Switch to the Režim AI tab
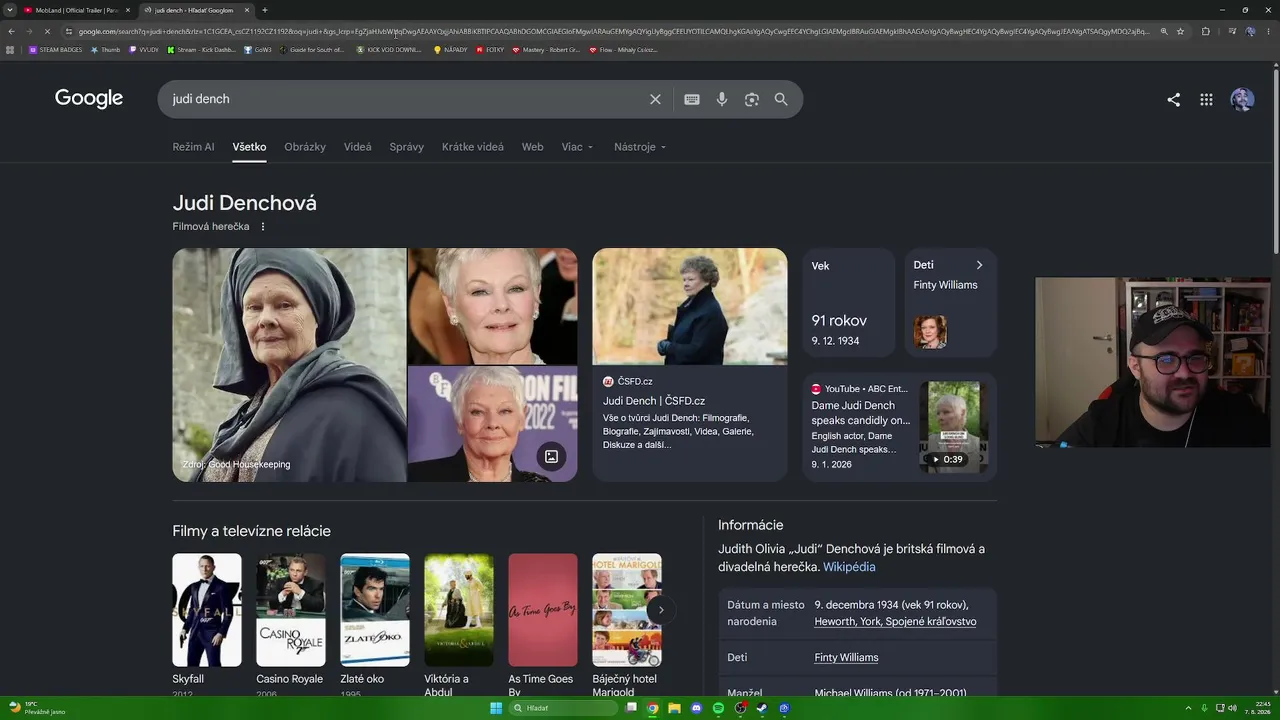This screenshot has height=720, width=1280. [193, 147]
